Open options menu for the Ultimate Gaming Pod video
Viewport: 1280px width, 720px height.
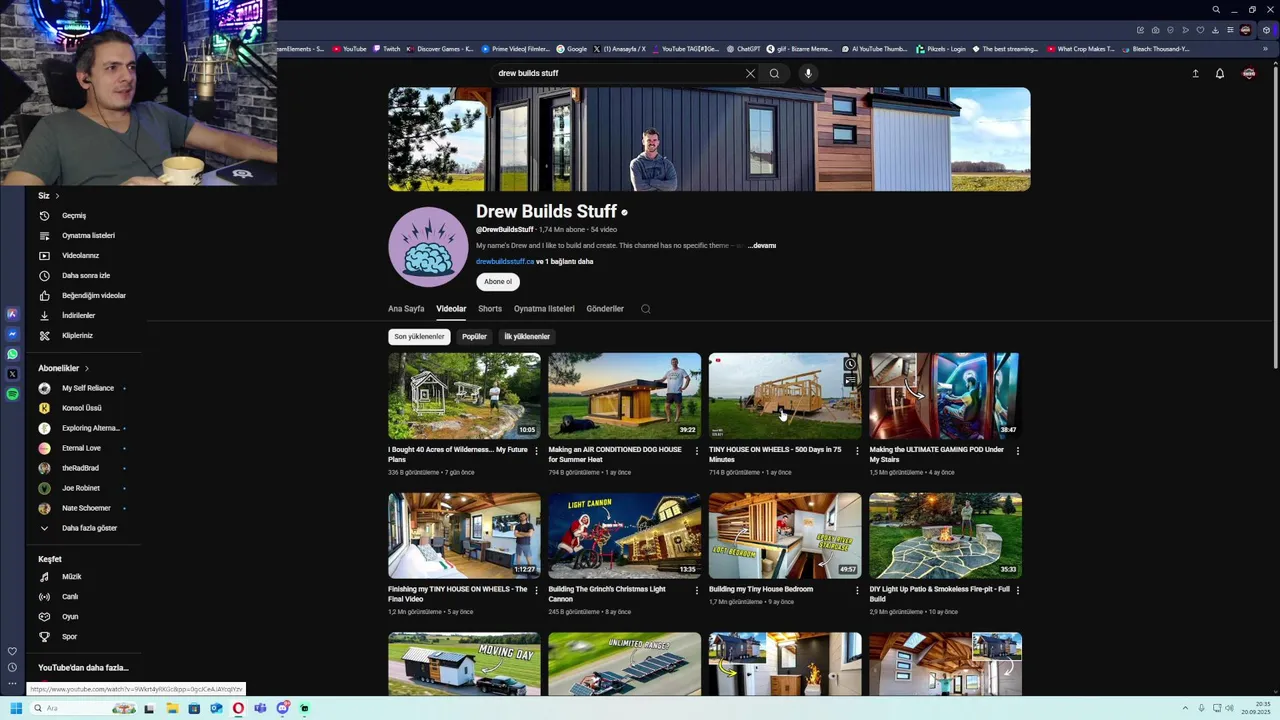point(1018,451)
